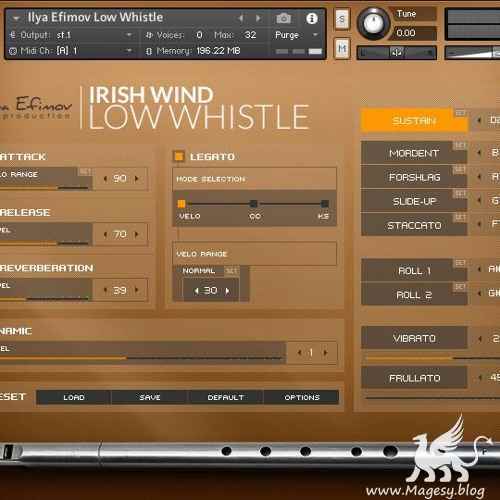Open the Purge dropdown menu

point(296,35)
